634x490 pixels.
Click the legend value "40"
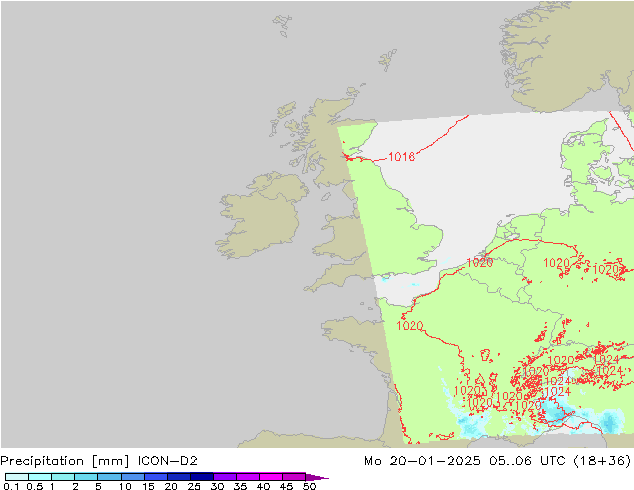(263, 486)
